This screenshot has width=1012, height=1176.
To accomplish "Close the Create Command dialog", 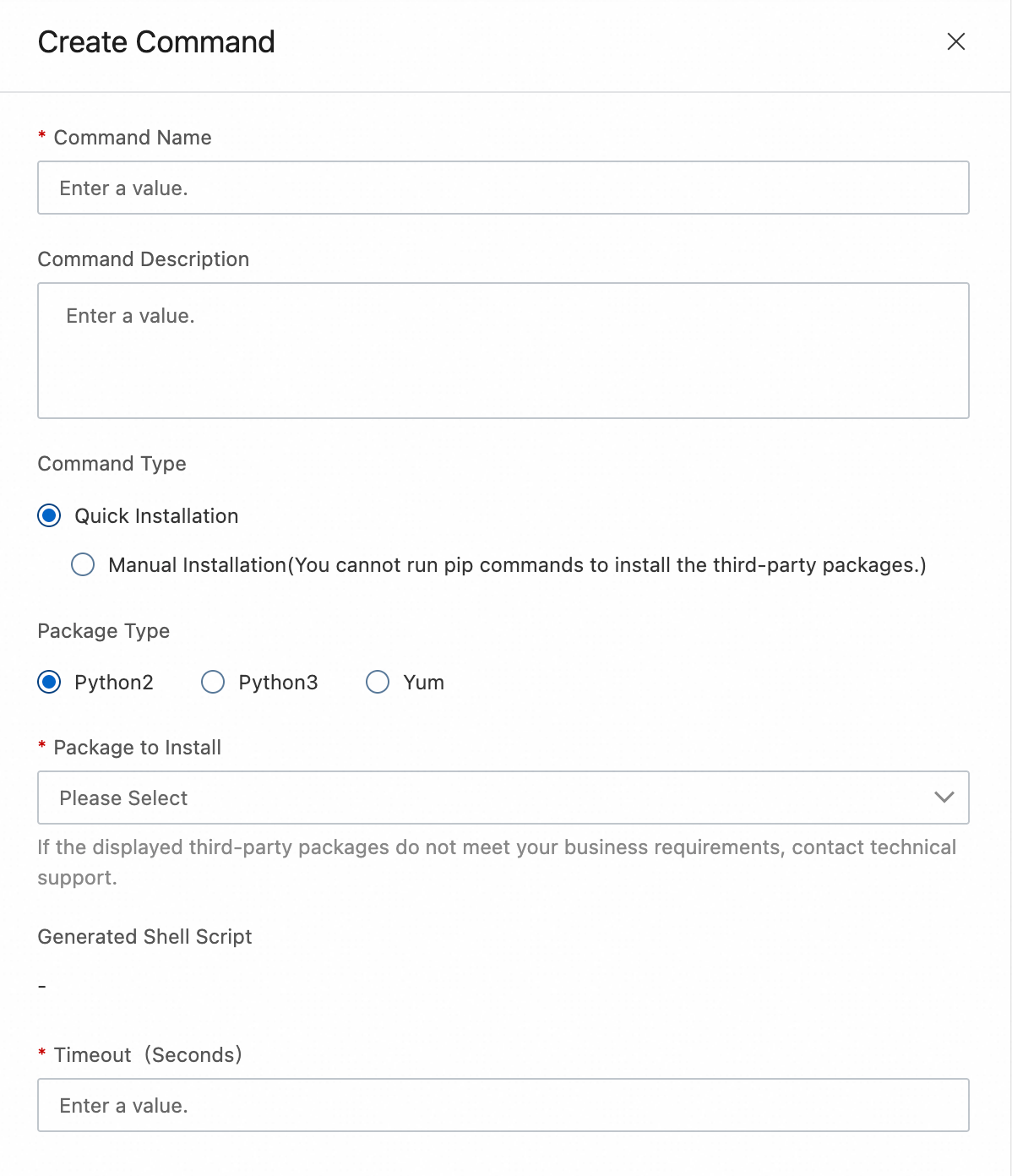I will (x=955, y=41).
